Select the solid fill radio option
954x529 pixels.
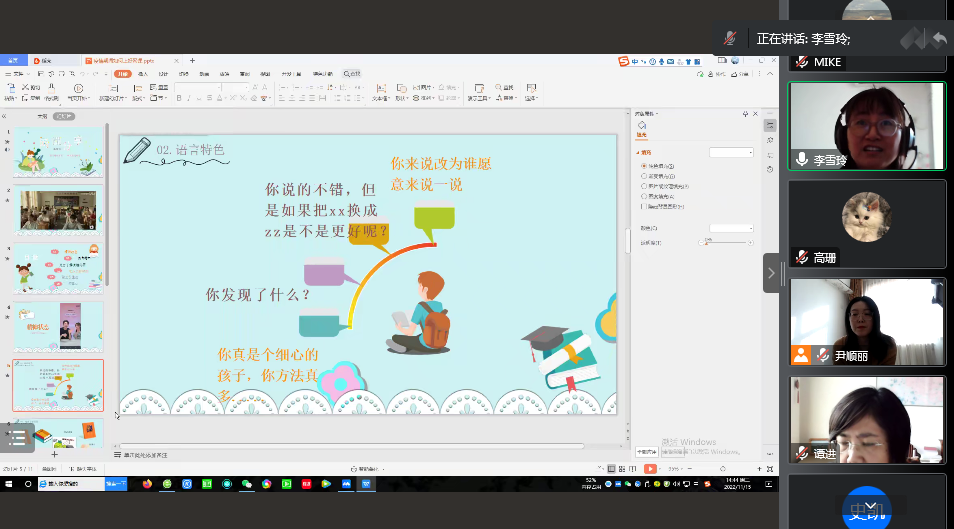643,165
